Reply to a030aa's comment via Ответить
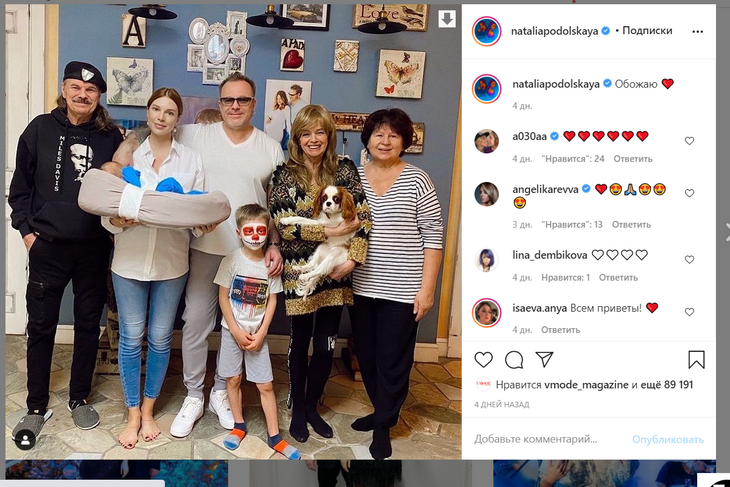Image resolution: width=730 pixels, height=487 pixels. (x=633, y=159)
